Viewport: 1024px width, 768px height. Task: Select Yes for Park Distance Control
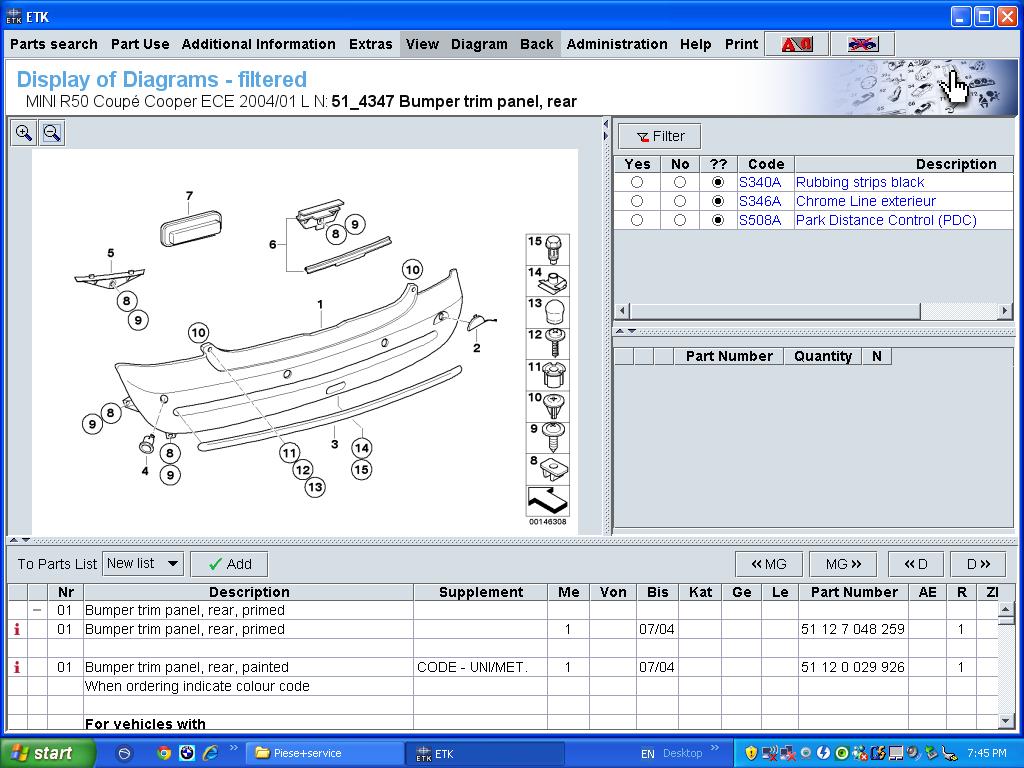637,220
